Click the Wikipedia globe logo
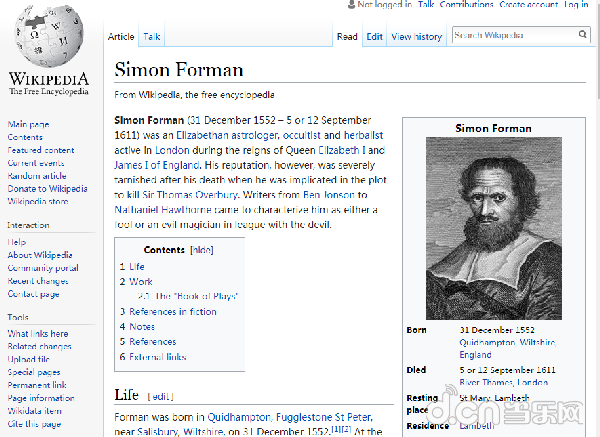The image size is (600, 437). 49,36
